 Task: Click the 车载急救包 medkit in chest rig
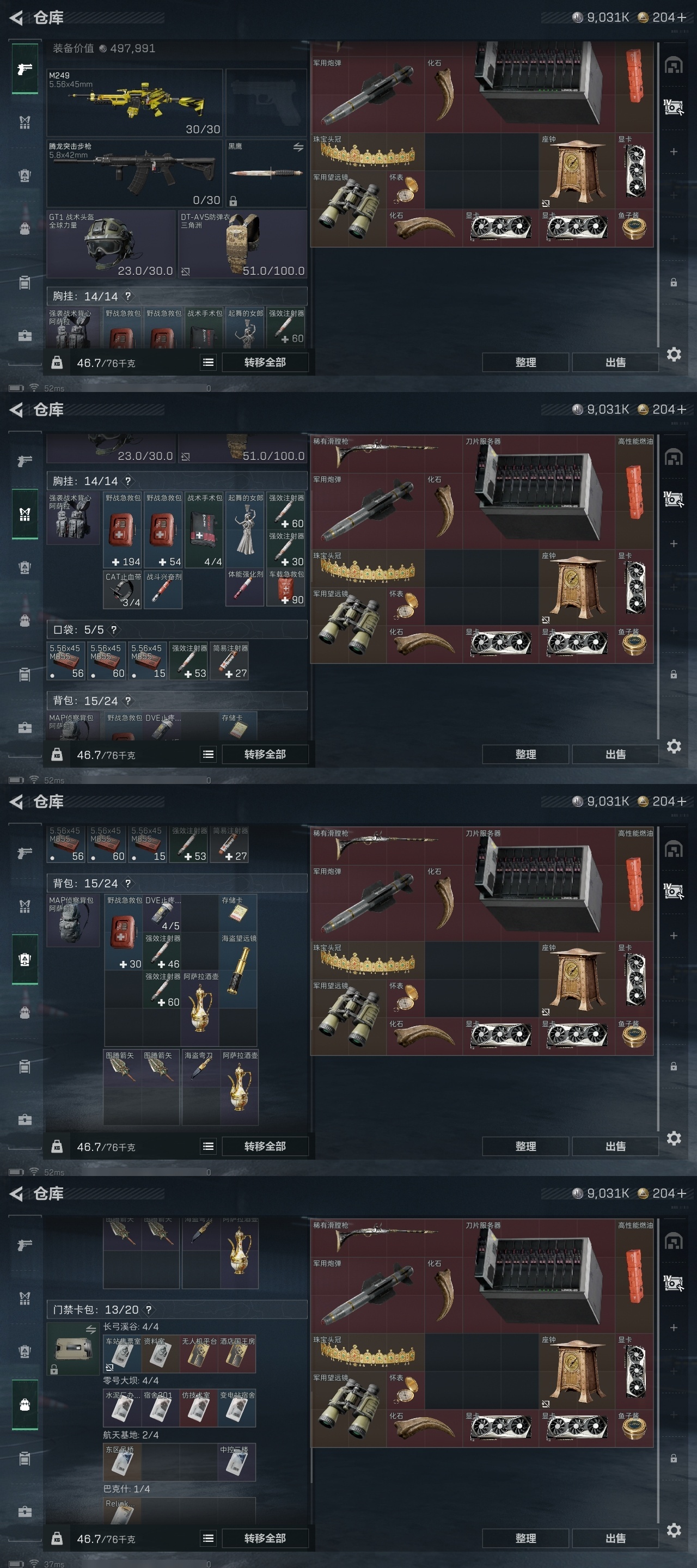286,588
